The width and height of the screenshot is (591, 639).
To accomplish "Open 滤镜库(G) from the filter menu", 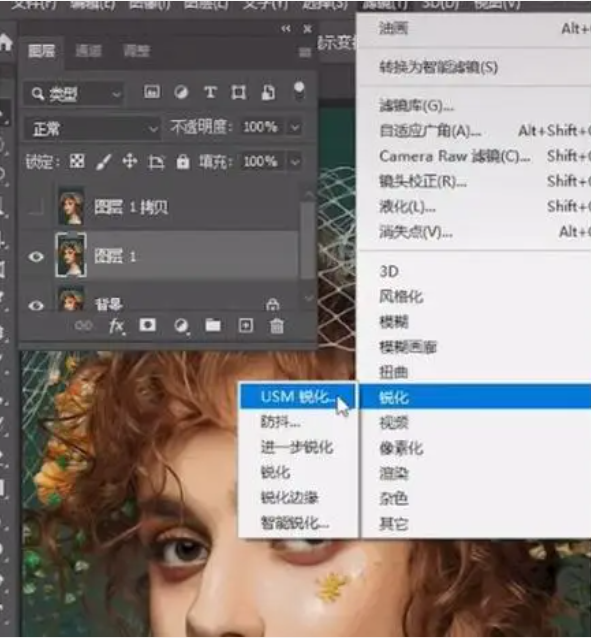I will (x=476, y=106).
